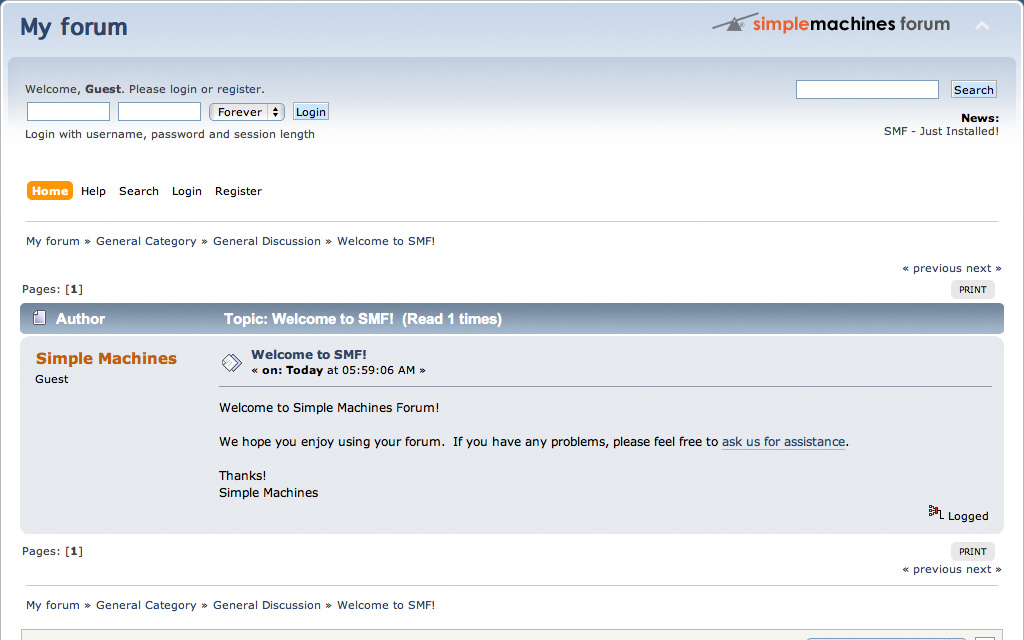The width and height of the screenshot is (1024, 640).
Task: Go to Search in the navigation menu
Action: [x=139, y=191]
